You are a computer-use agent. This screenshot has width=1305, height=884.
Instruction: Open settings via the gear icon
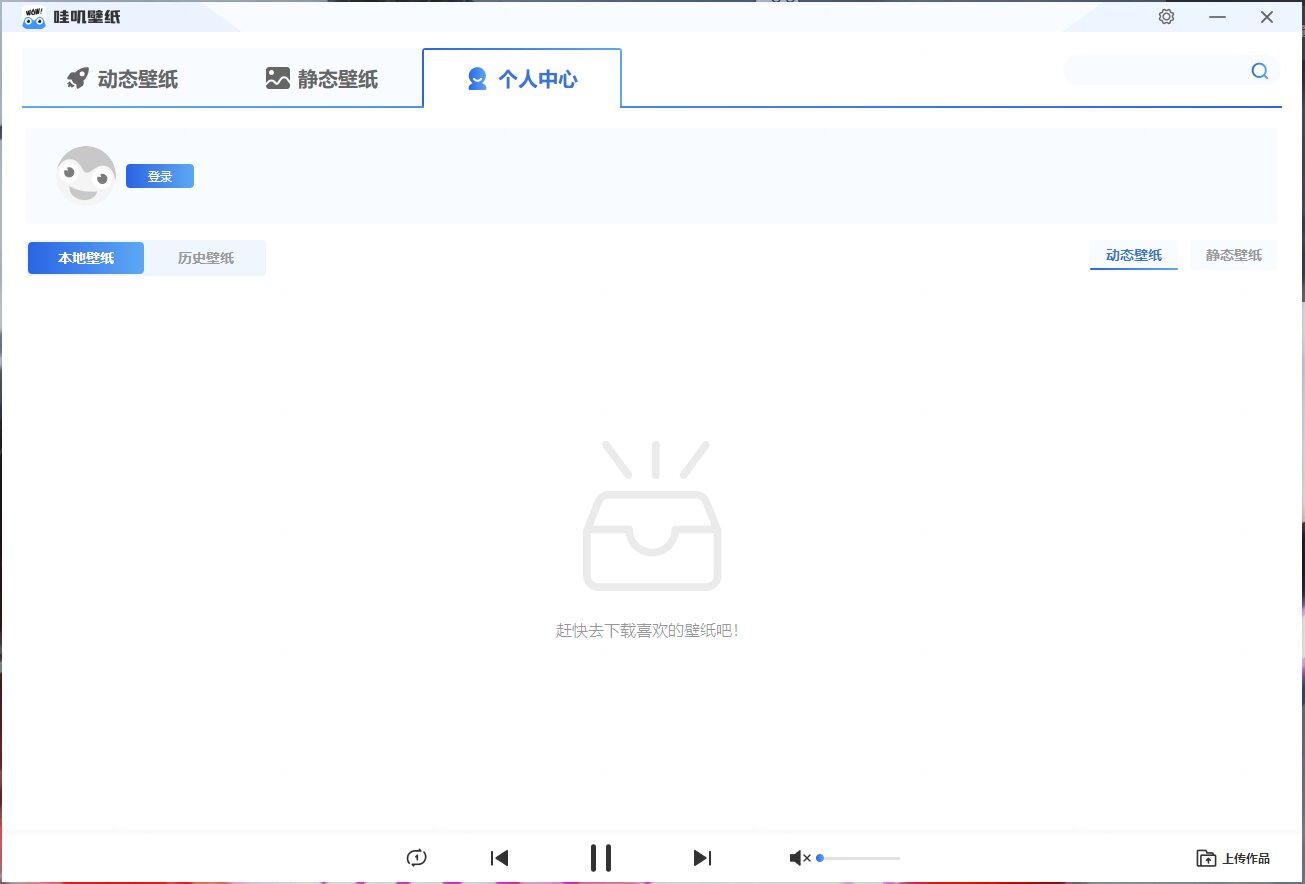point(1166,17)
